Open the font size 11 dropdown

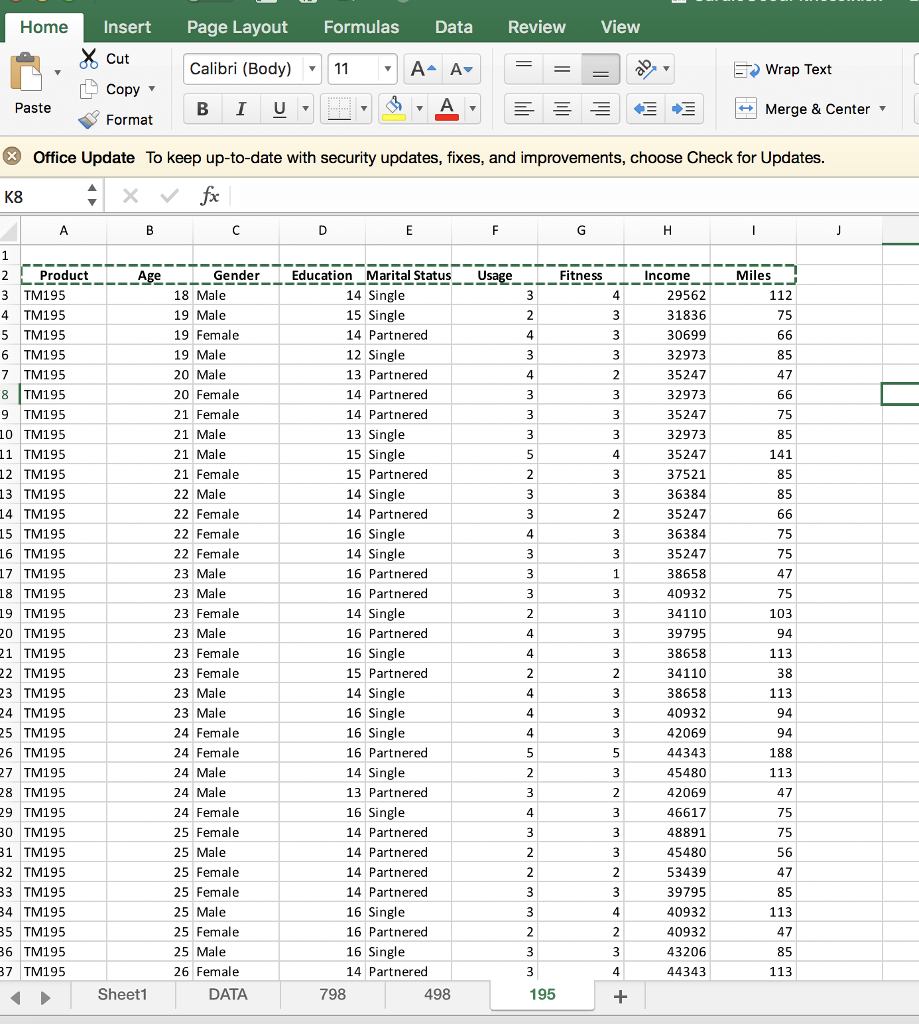coord(387,69)
